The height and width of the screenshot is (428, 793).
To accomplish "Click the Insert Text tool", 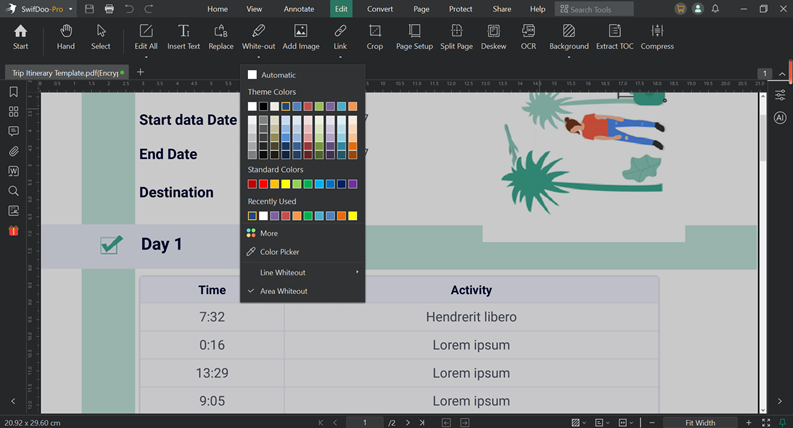I will 183,36.
